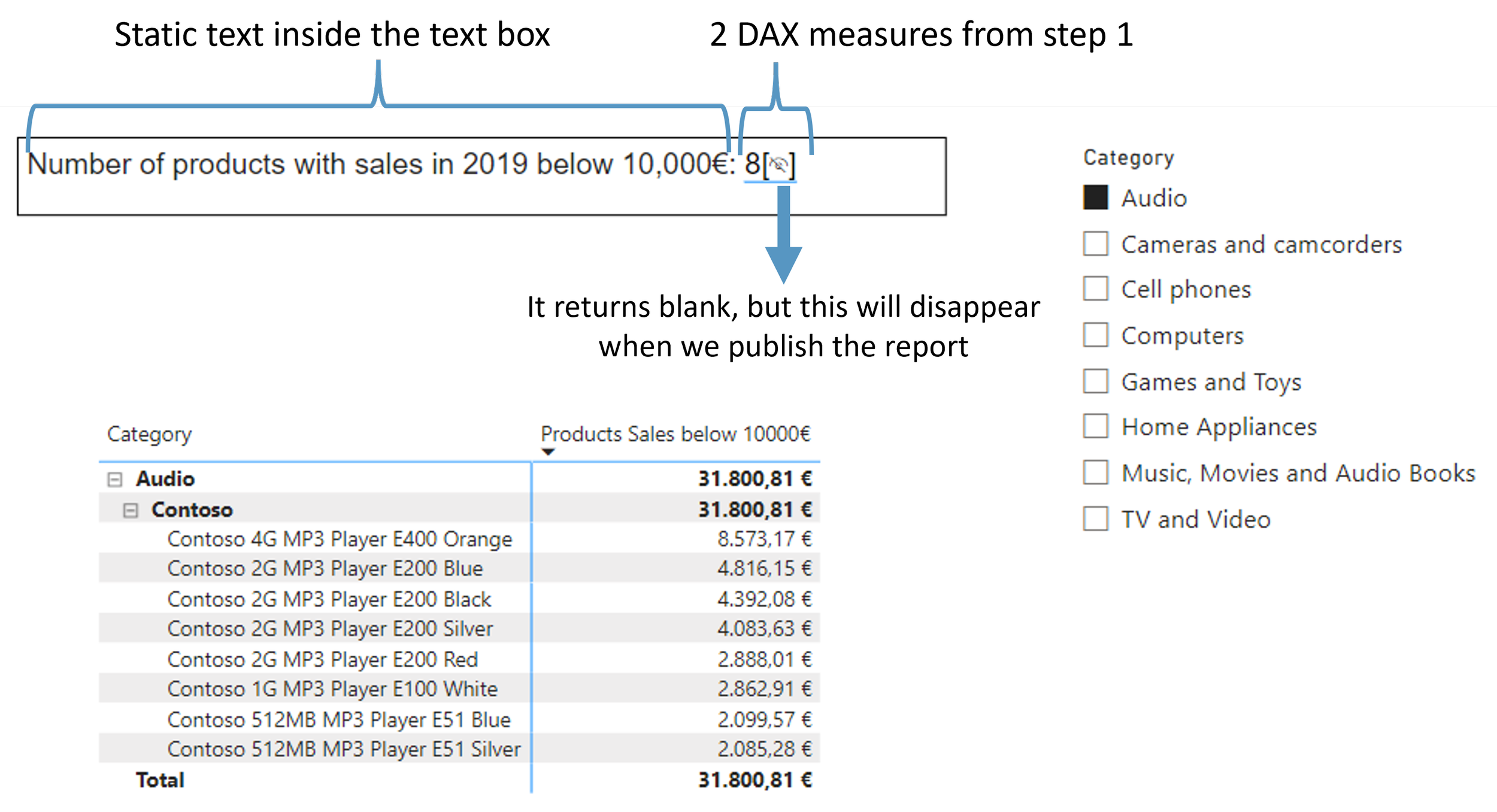The image size is (1497, 812).
Task: Sort by Products Sales below 10000€ column
Action: [675, 434]
